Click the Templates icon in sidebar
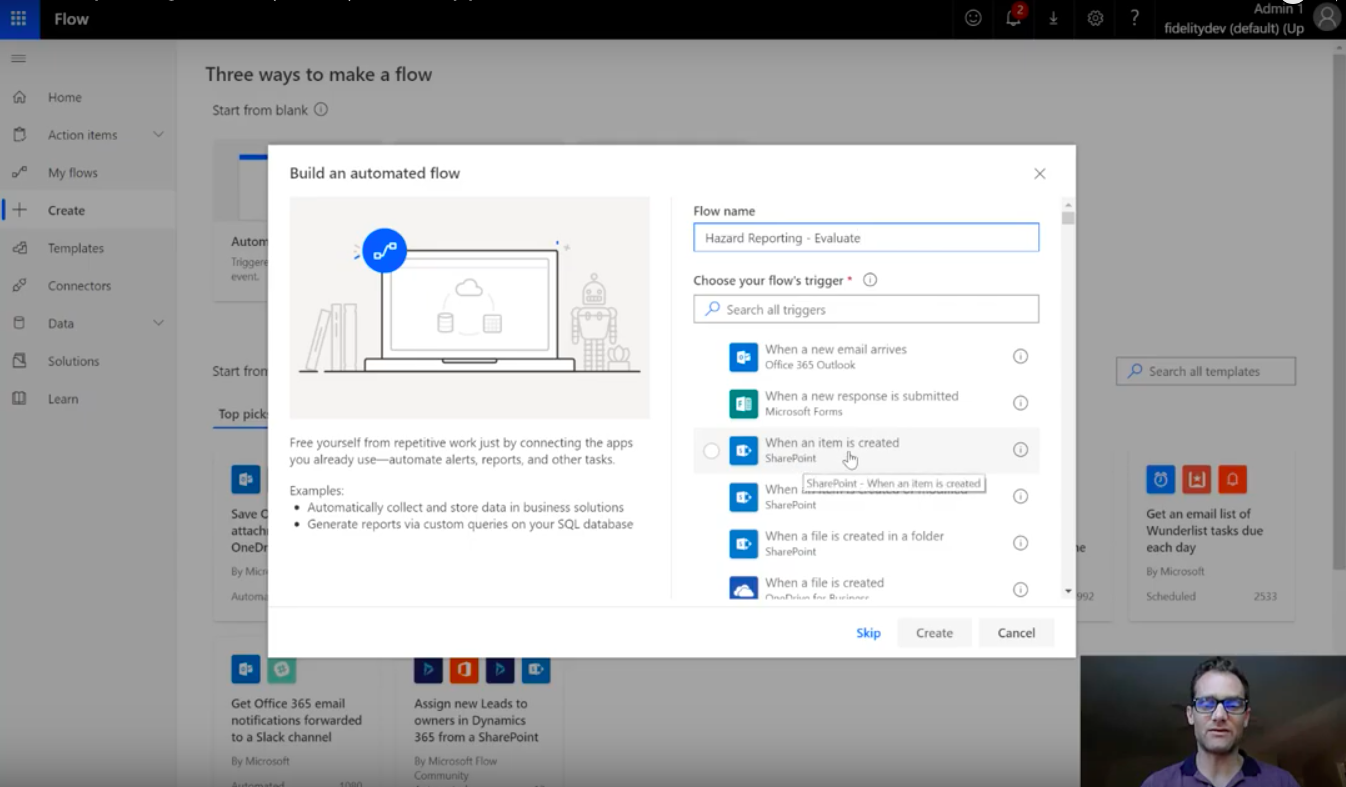1346x787 pixels. click(19, 248)
